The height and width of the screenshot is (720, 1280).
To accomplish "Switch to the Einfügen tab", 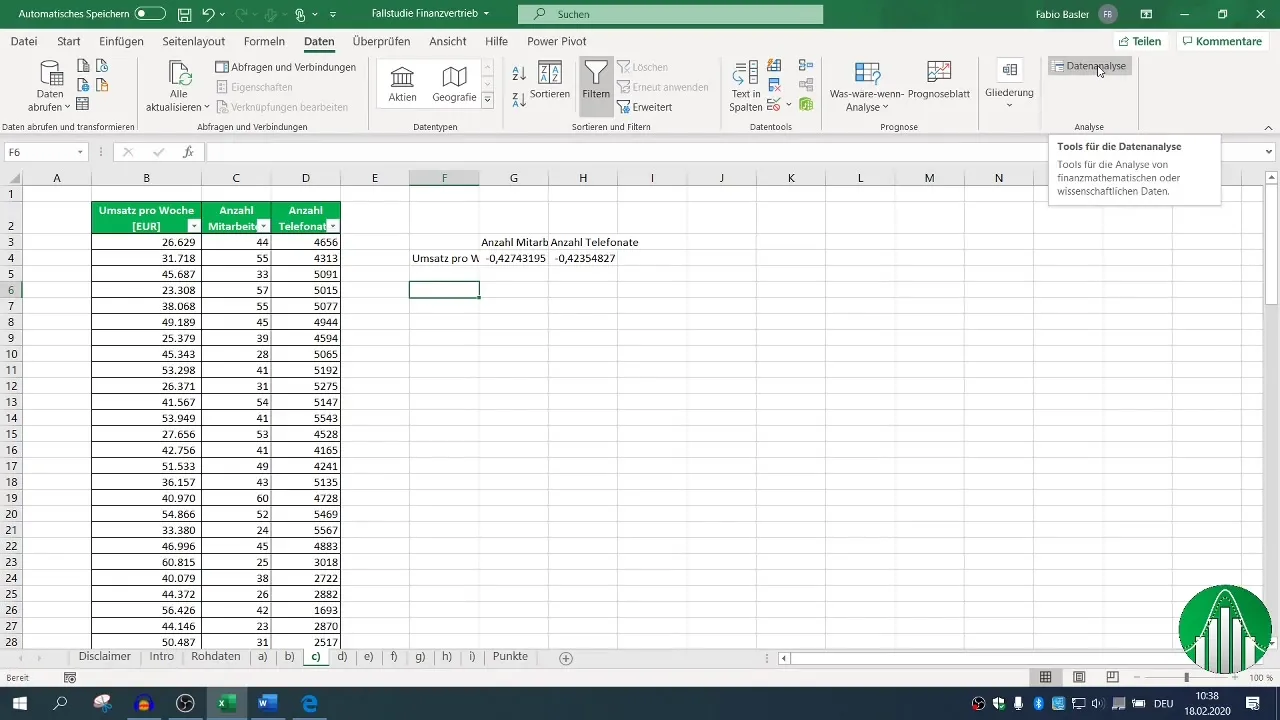I will [x=122, y=41].
